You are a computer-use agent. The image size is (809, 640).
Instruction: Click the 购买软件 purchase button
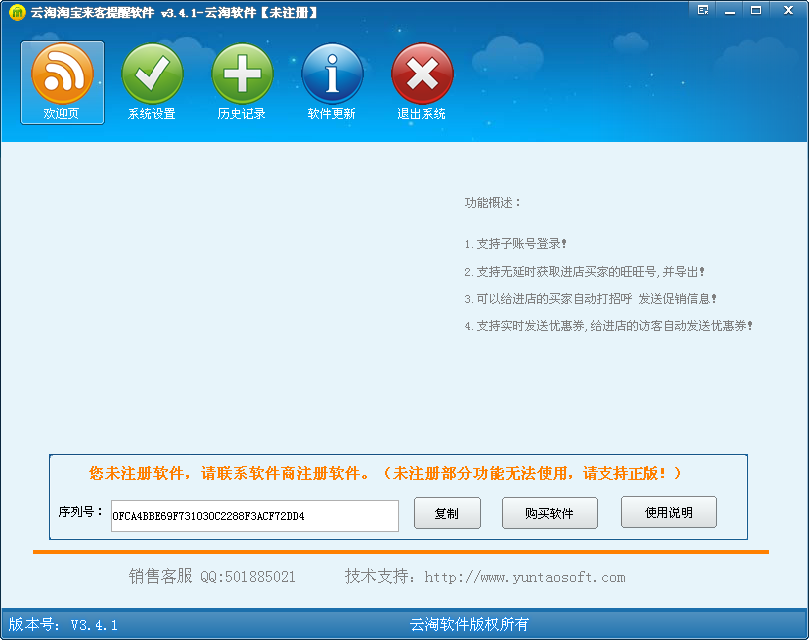tap(549, 513)
